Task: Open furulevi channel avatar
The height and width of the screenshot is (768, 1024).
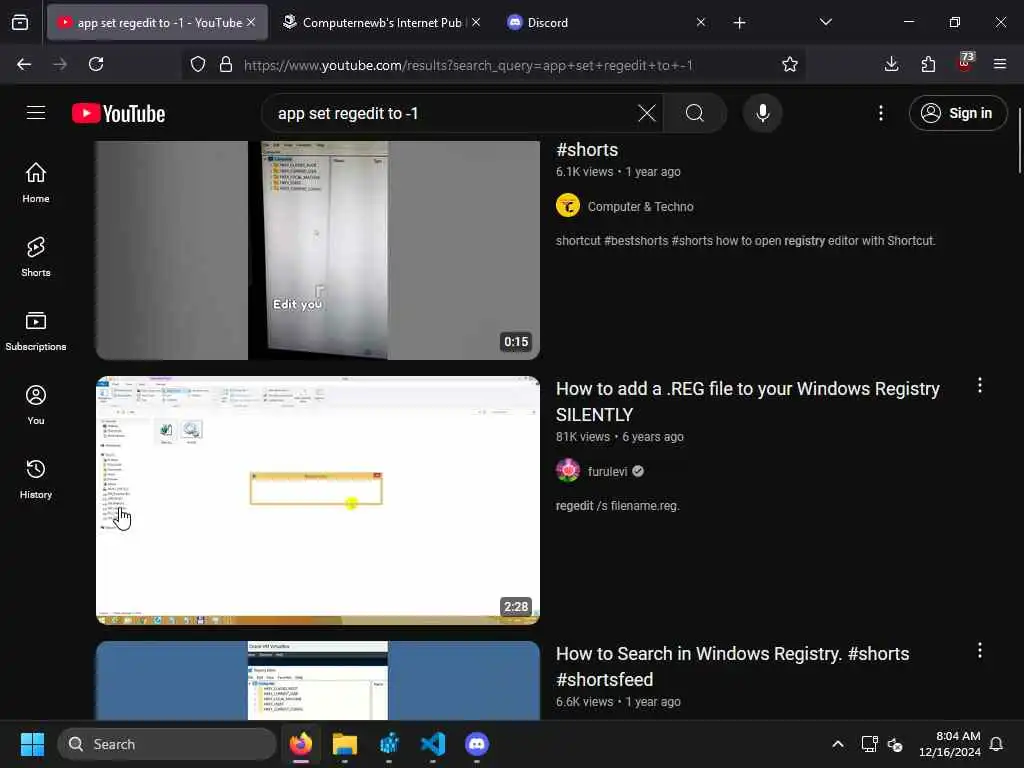Action: coord(568,471)
